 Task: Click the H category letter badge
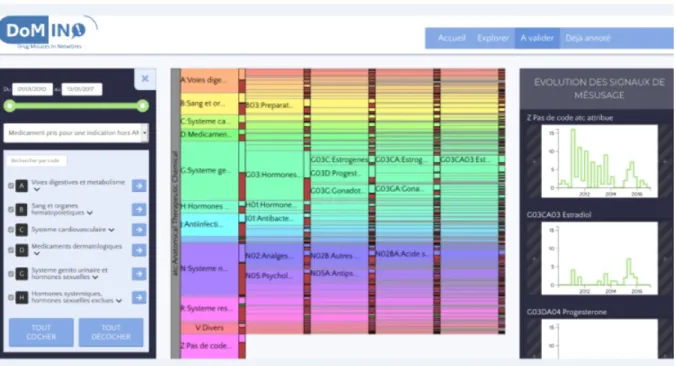tap(22, 297)
